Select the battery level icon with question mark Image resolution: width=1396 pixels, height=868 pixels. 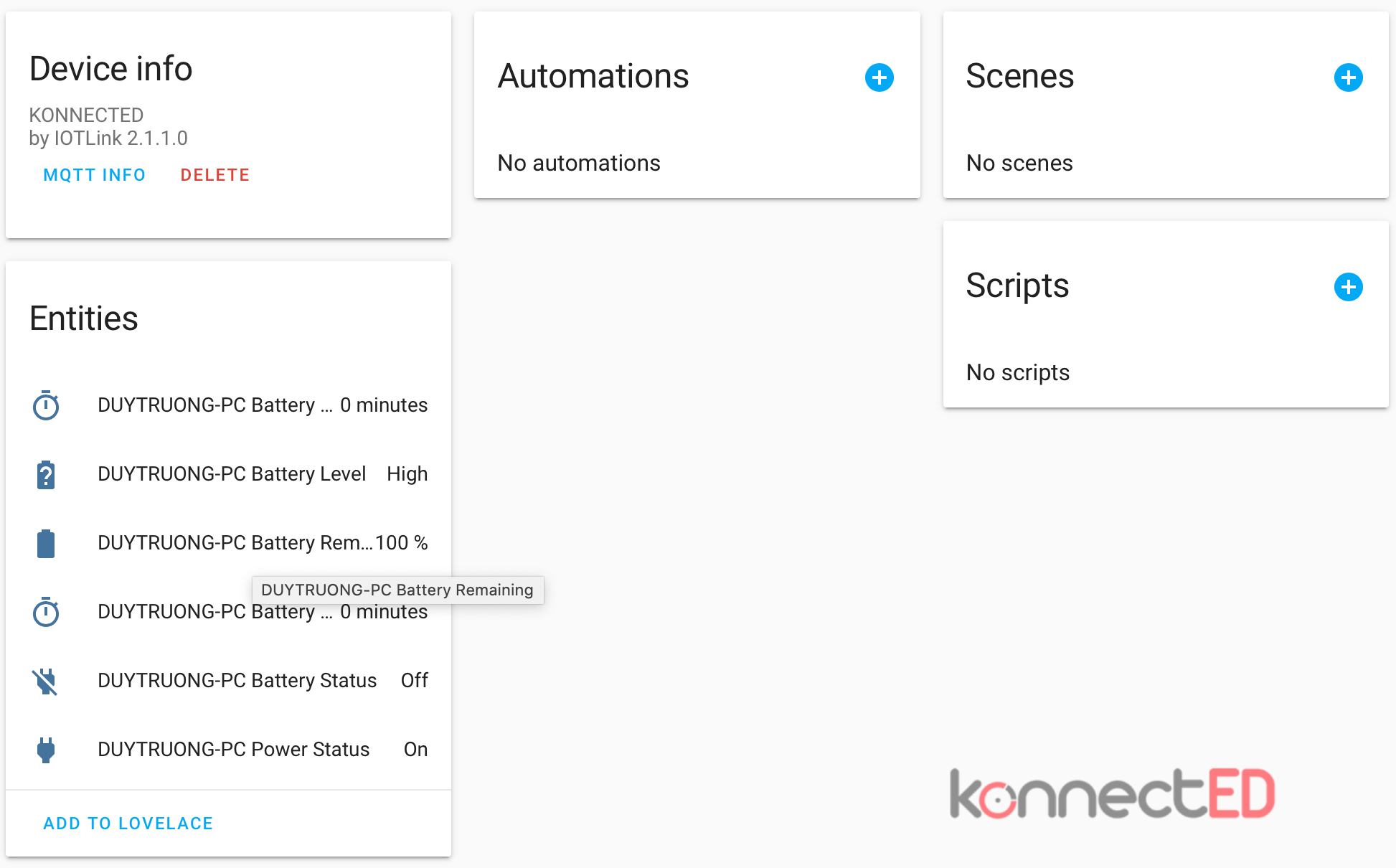pos(46,474)
